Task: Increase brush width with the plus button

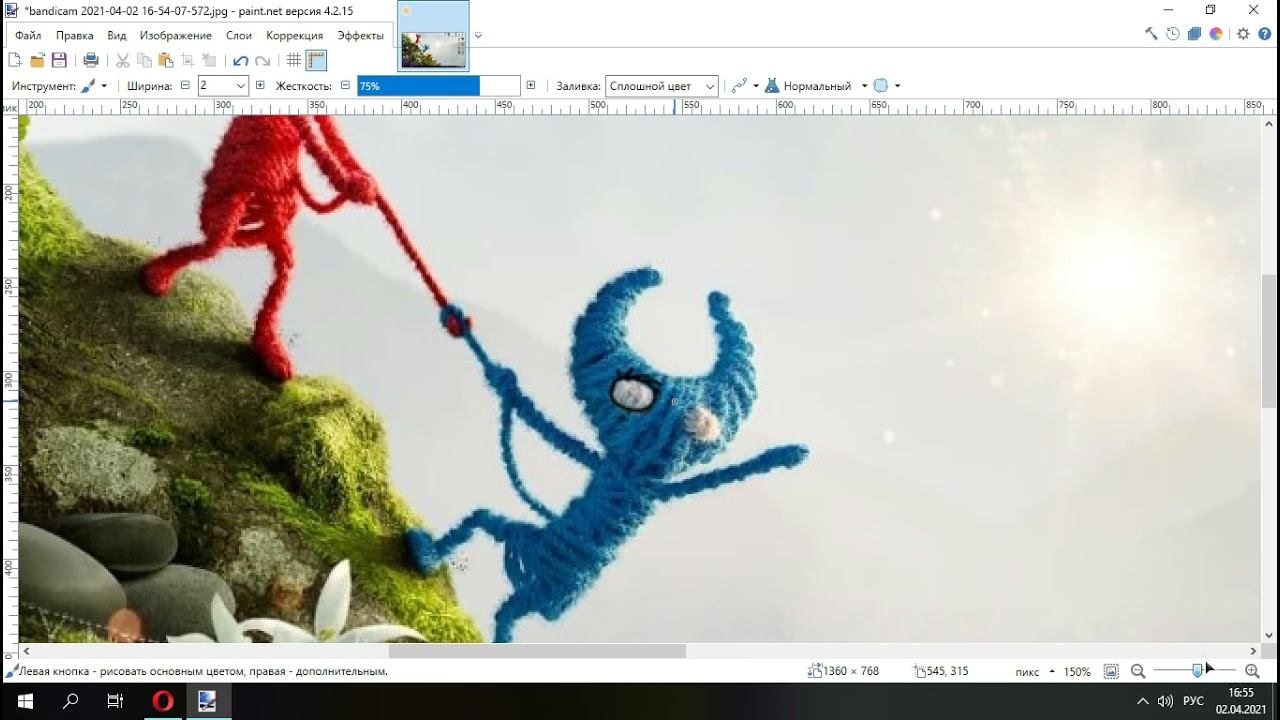Action: coord(260,86)
